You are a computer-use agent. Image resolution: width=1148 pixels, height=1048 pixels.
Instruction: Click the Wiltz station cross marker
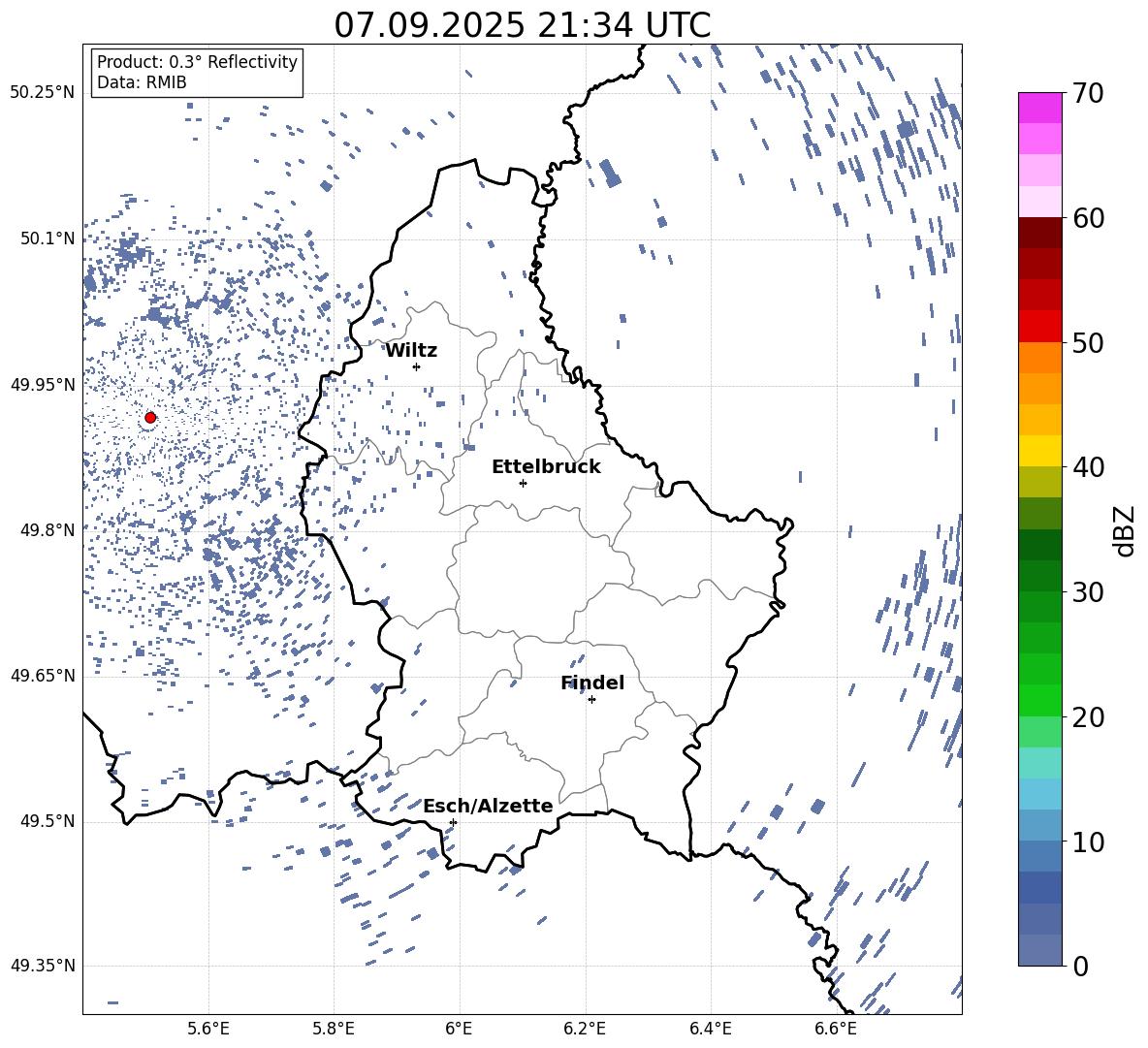click(x=416, y=366)
